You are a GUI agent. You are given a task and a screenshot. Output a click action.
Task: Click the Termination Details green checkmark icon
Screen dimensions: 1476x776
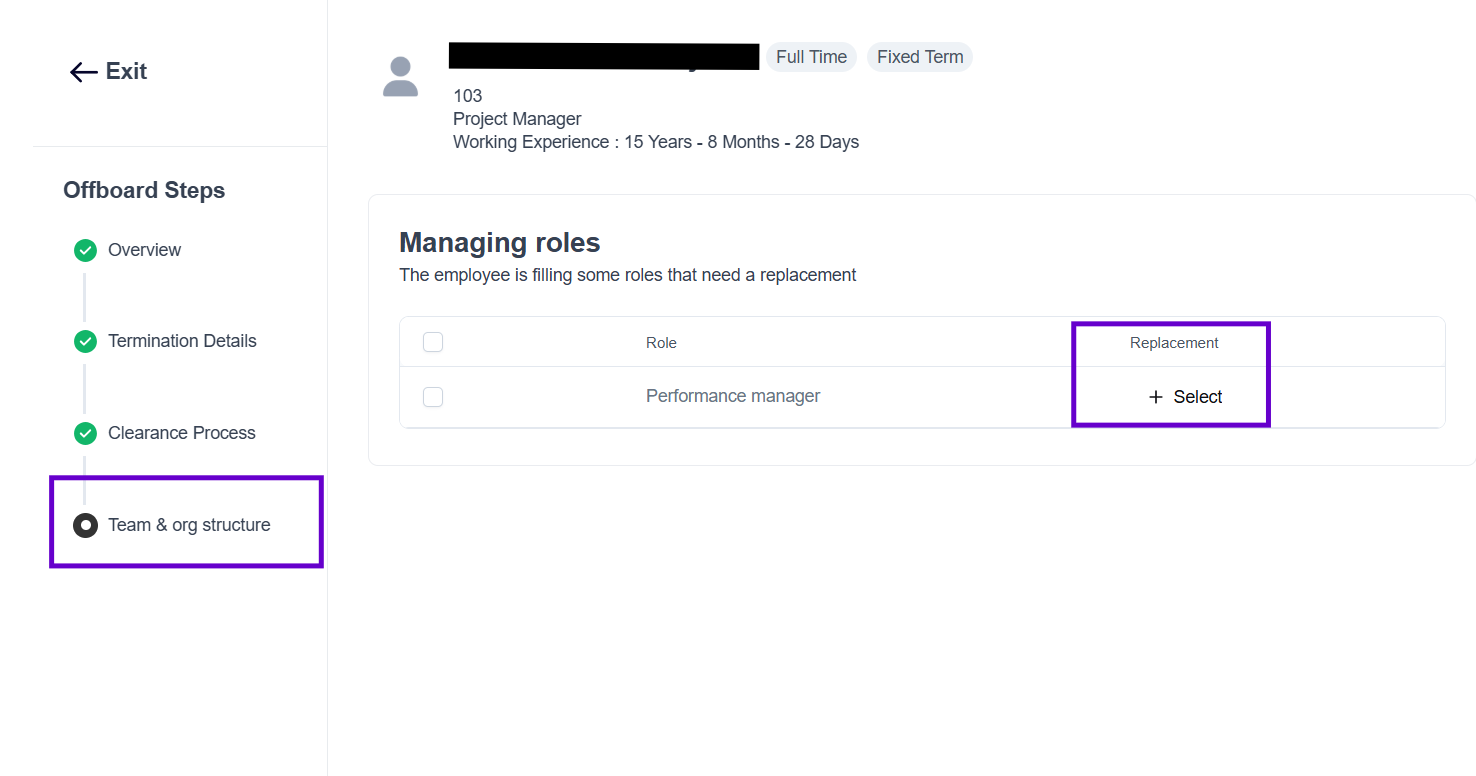tap(86, 341)
